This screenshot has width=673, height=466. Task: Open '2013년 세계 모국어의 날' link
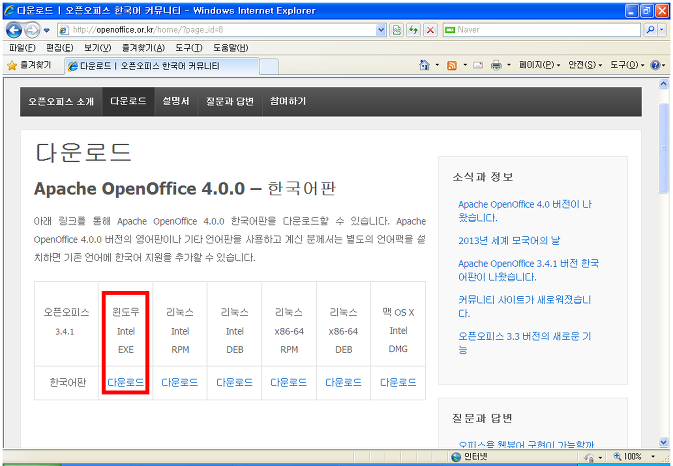click(509, 241)
